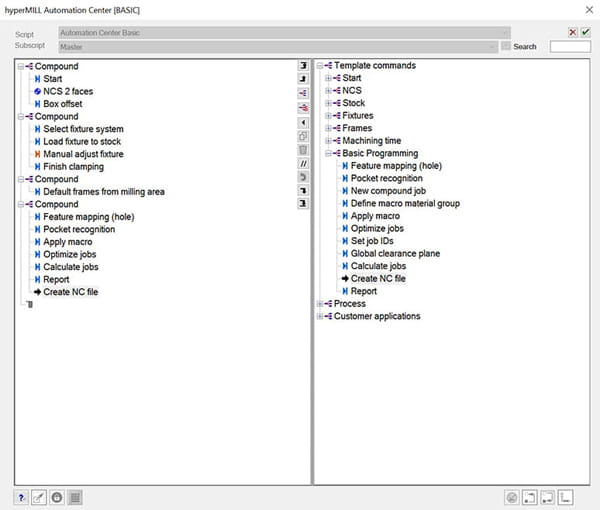Click the copy icon in middle toolbar
The height and width of the screenshot is (510, 600).
click(x=303, y=136)
